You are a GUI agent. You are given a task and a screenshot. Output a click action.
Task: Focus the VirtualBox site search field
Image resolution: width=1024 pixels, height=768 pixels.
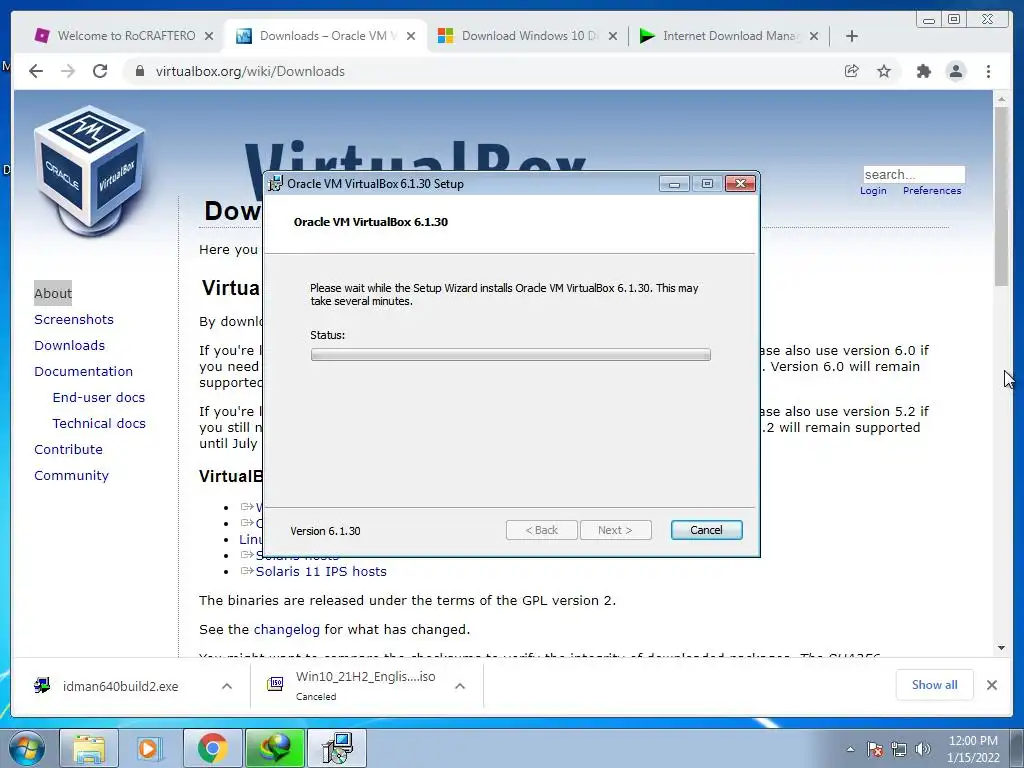pos(914,174)
